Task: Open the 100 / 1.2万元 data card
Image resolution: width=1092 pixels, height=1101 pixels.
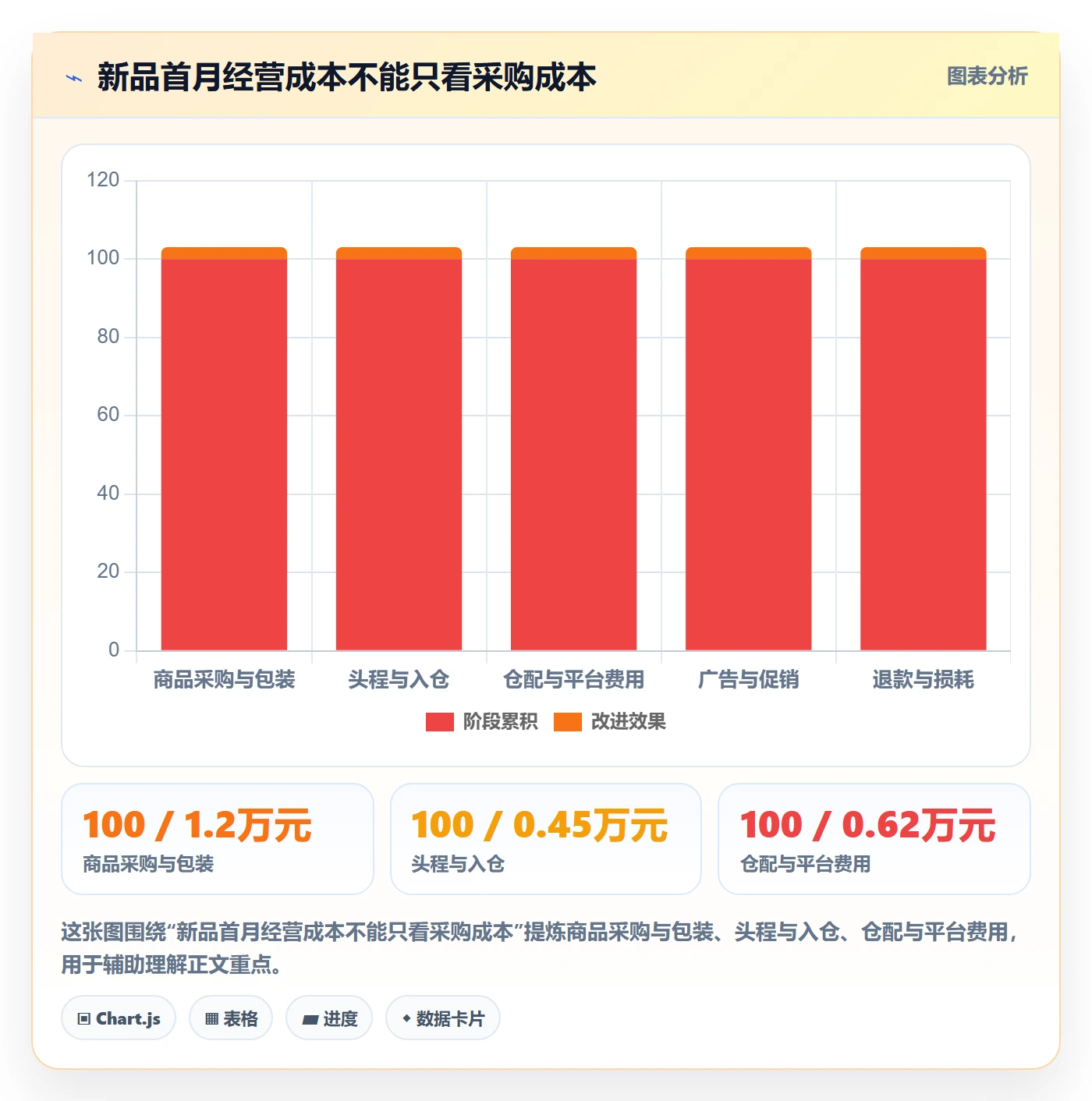Action: 218,839
